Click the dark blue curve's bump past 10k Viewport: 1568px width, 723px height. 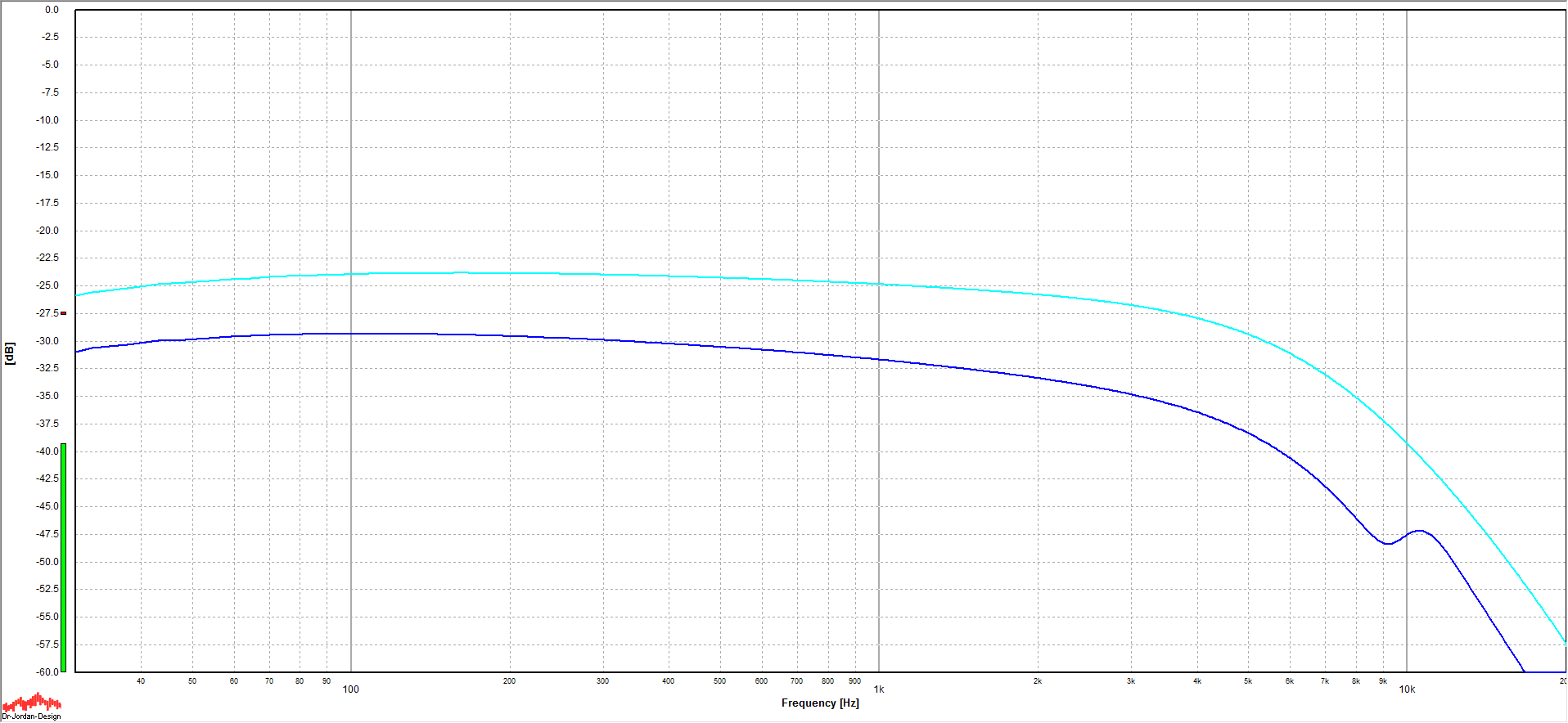(1419, 531)
